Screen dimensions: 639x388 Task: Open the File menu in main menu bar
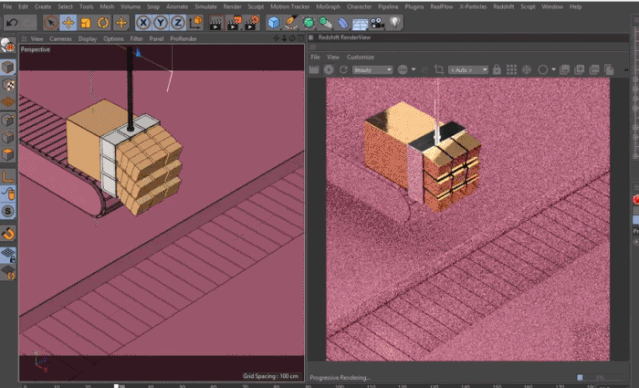[7, 7]
